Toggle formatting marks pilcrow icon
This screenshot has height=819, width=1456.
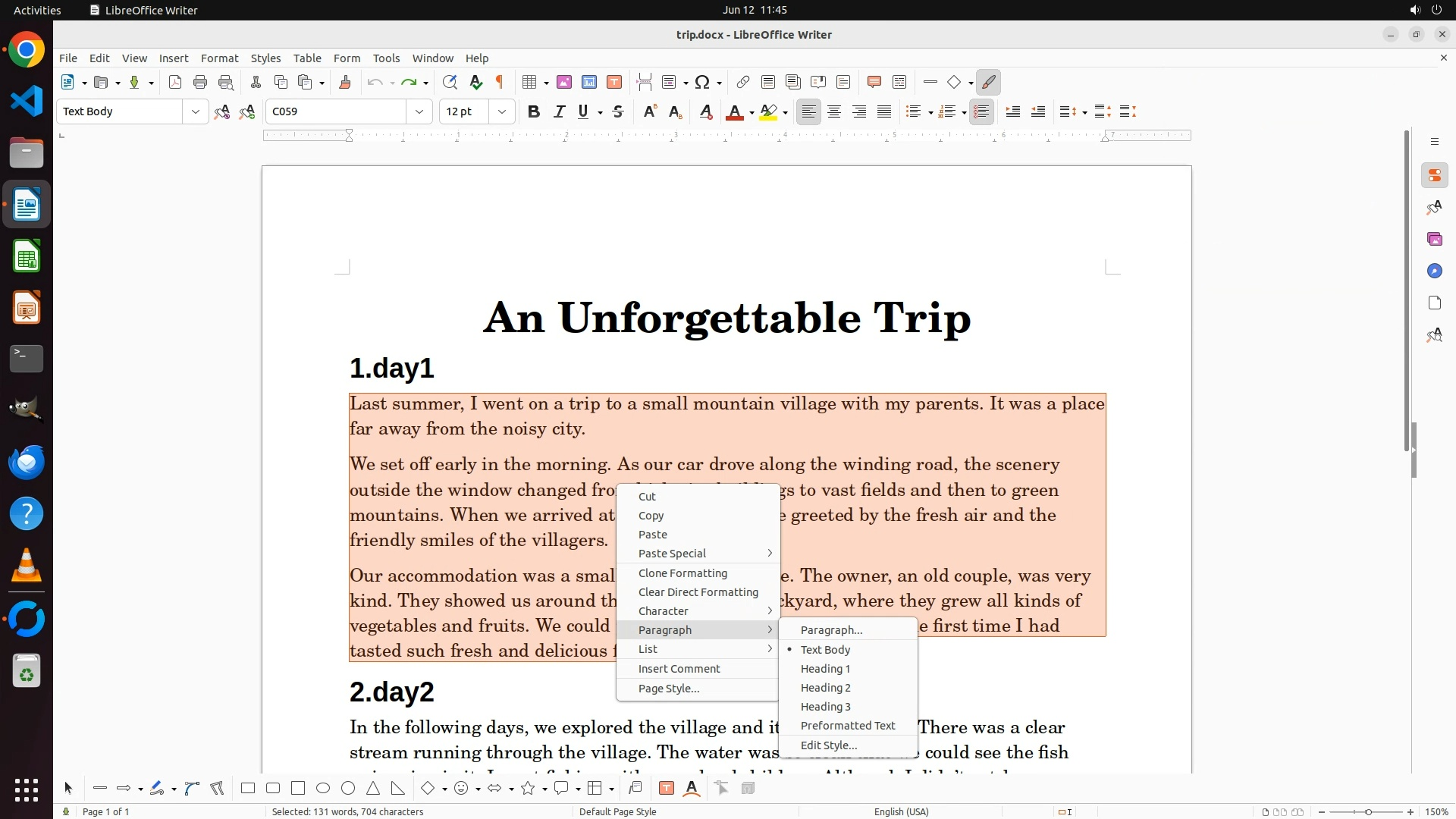(x=500, y=82)
